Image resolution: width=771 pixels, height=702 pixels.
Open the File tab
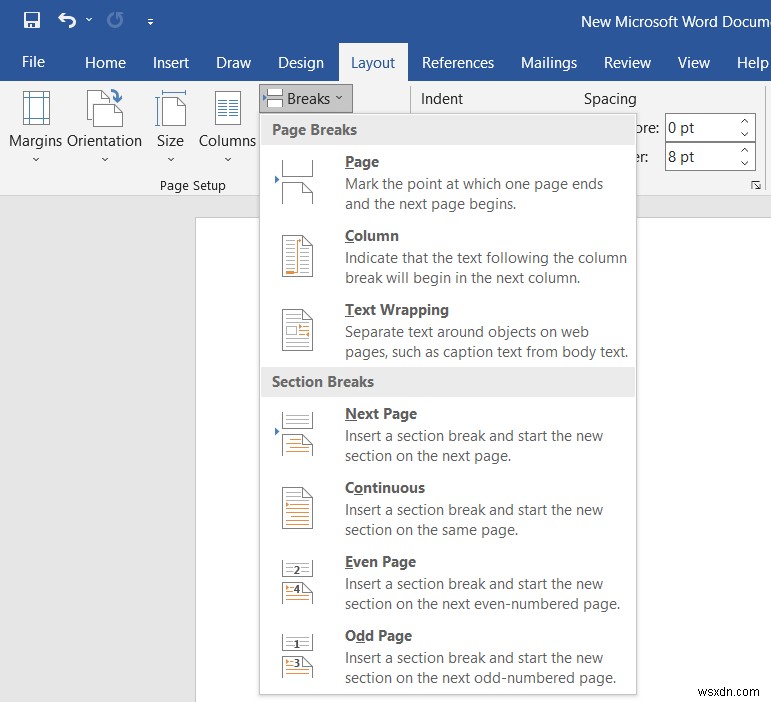(33, 62)
